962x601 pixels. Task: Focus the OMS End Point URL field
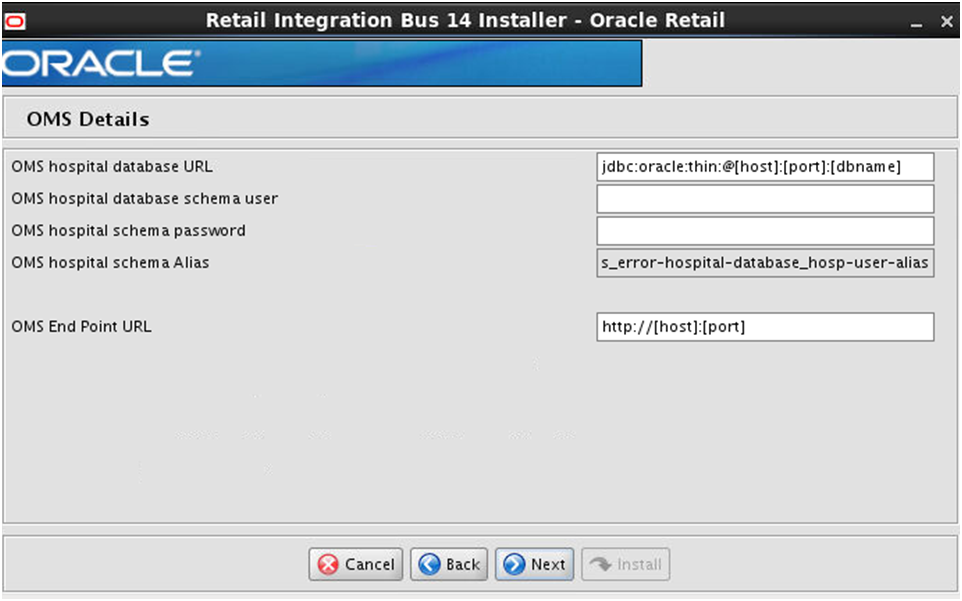765,327
